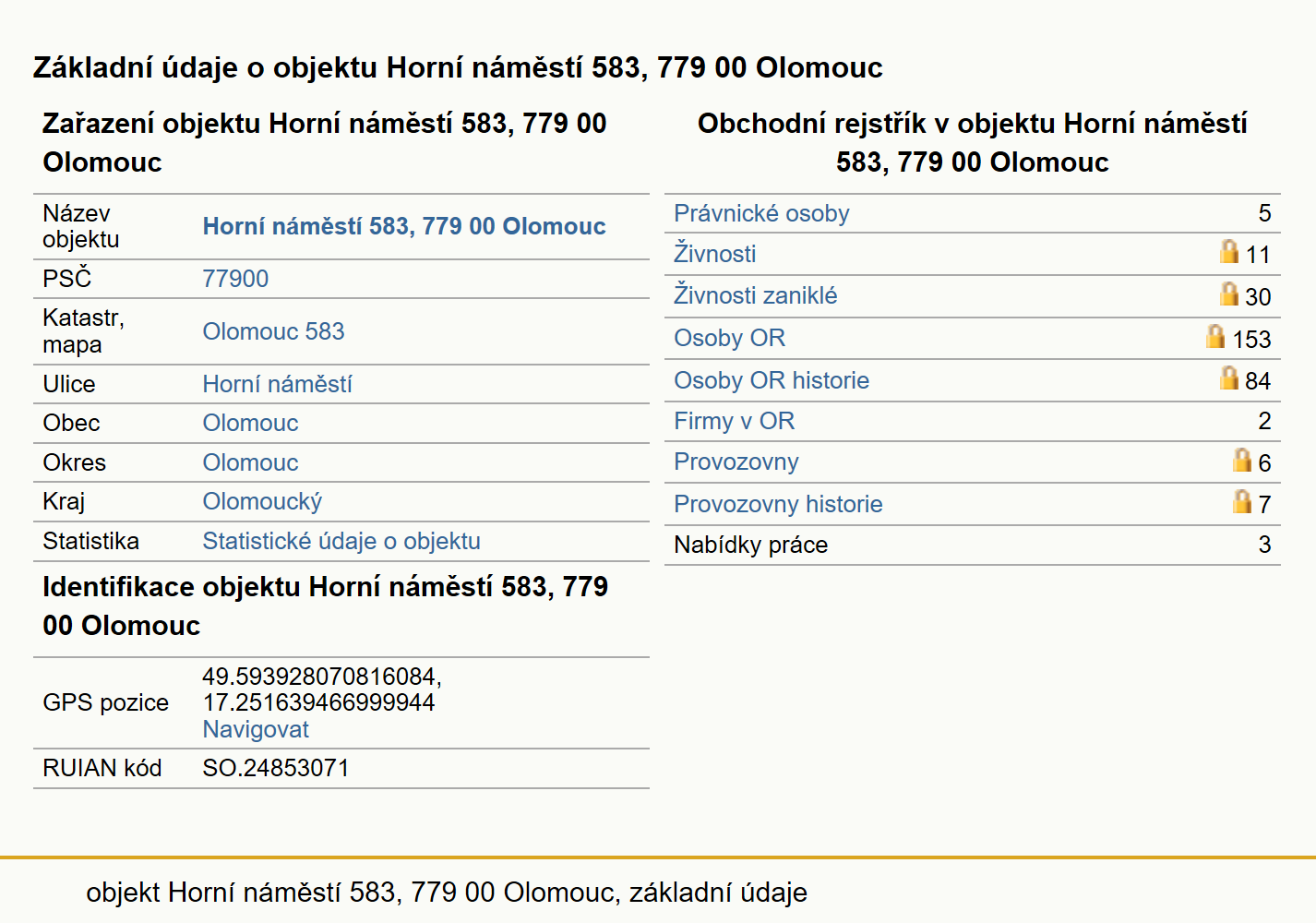
Task: Open the Firmy v OR link
Action: [x=735, y=421]
